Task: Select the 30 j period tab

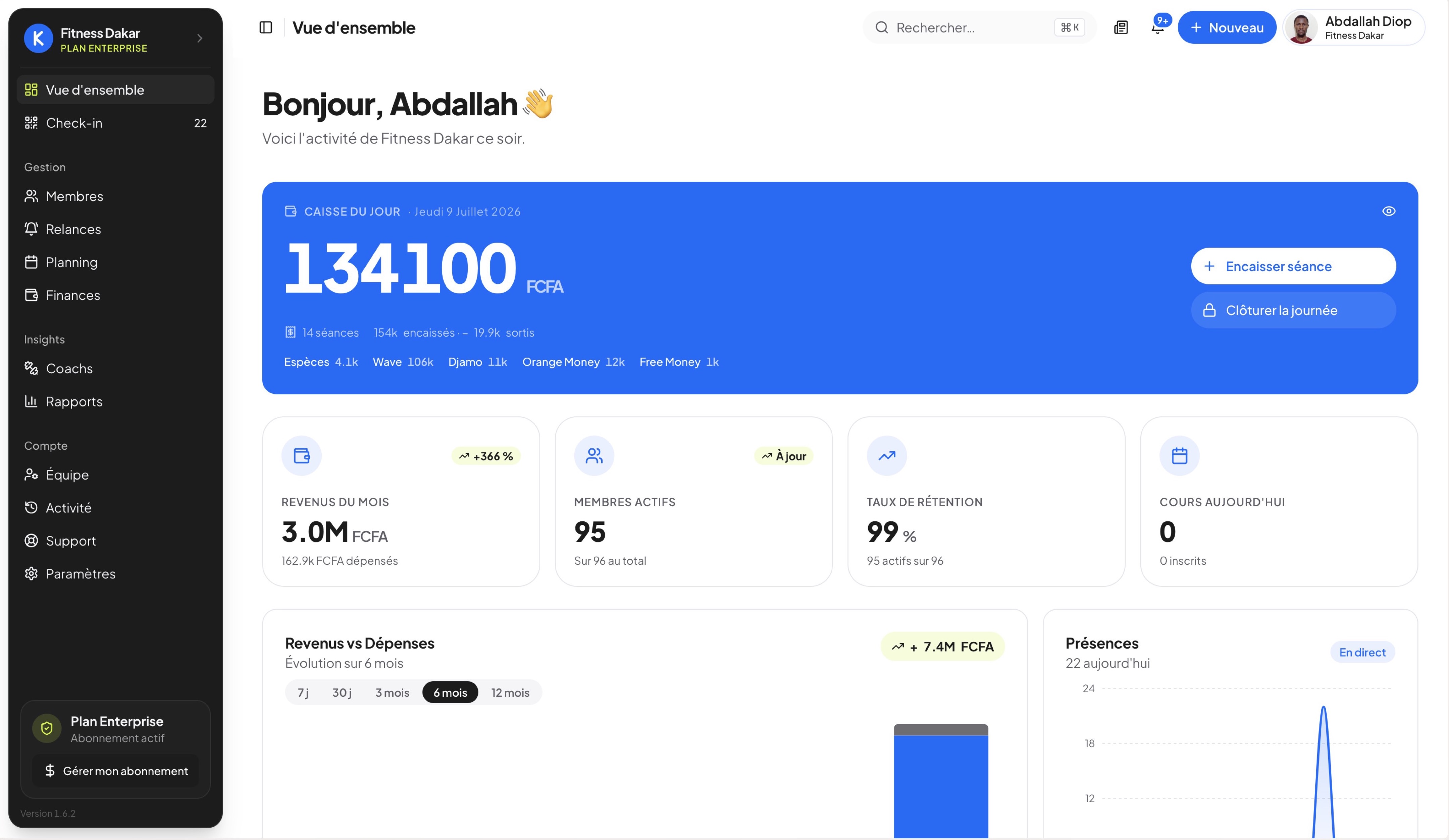Action: (x=342, y=692)
